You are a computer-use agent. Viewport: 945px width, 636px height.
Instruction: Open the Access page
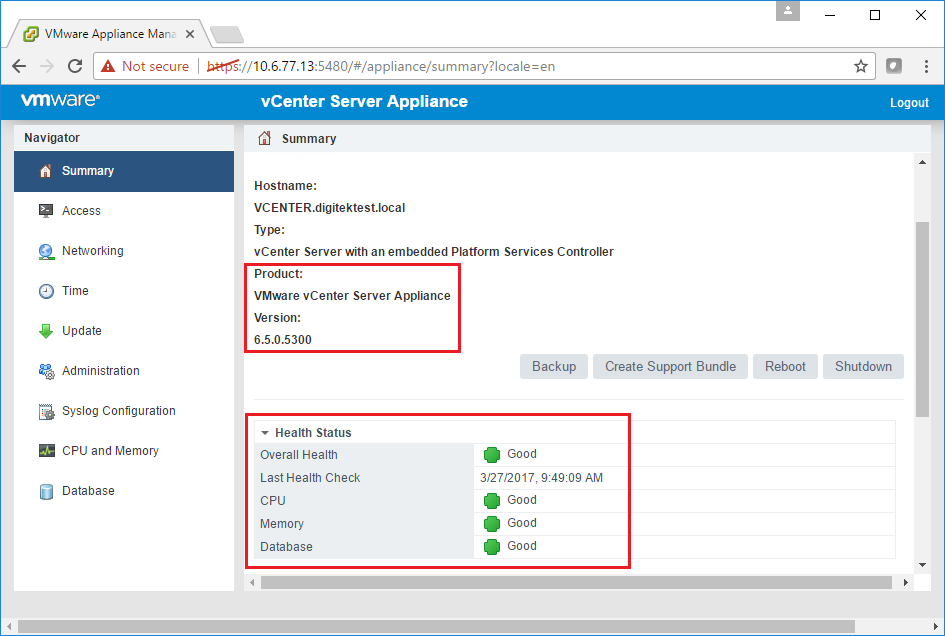(x=124, y=211)
